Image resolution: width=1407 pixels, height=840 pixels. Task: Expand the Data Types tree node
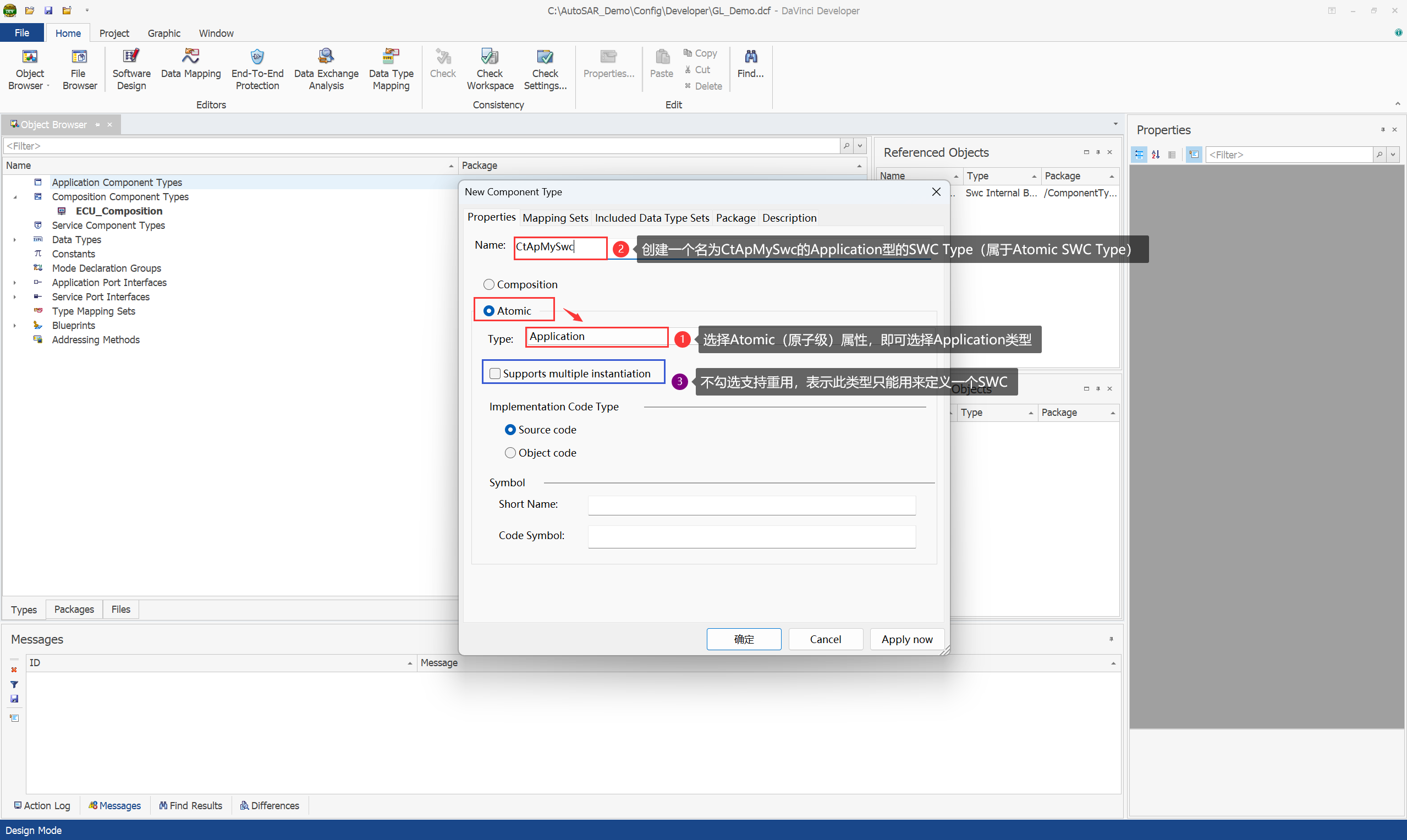point(15,239)
